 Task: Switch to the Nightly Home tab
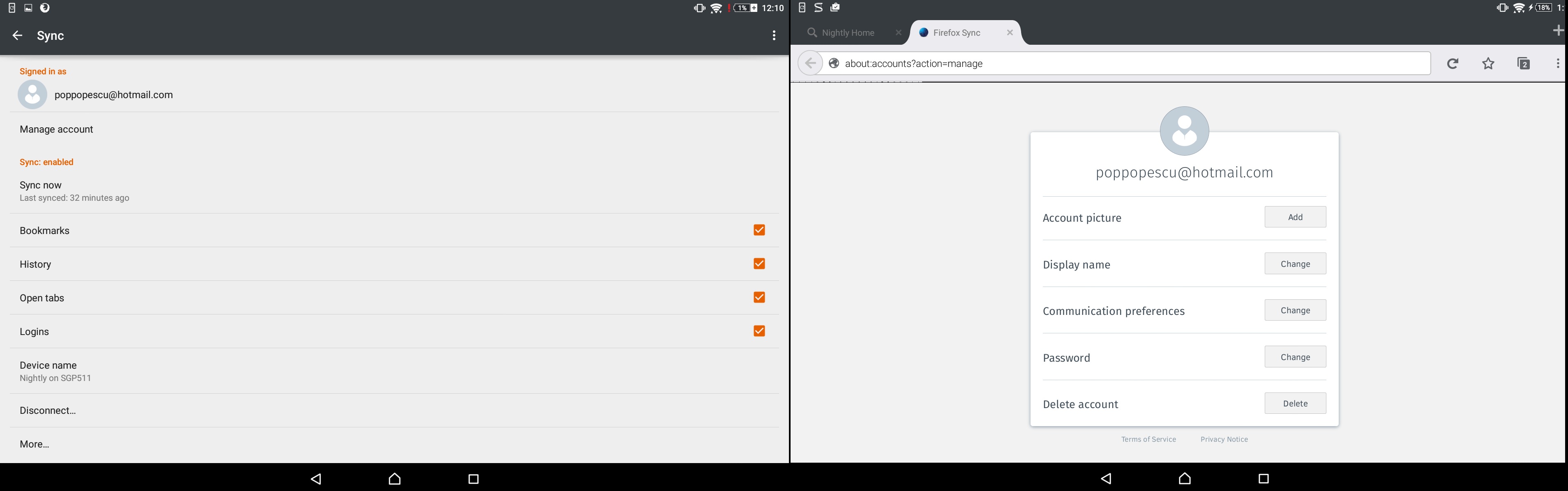click(x=847, y=33)
